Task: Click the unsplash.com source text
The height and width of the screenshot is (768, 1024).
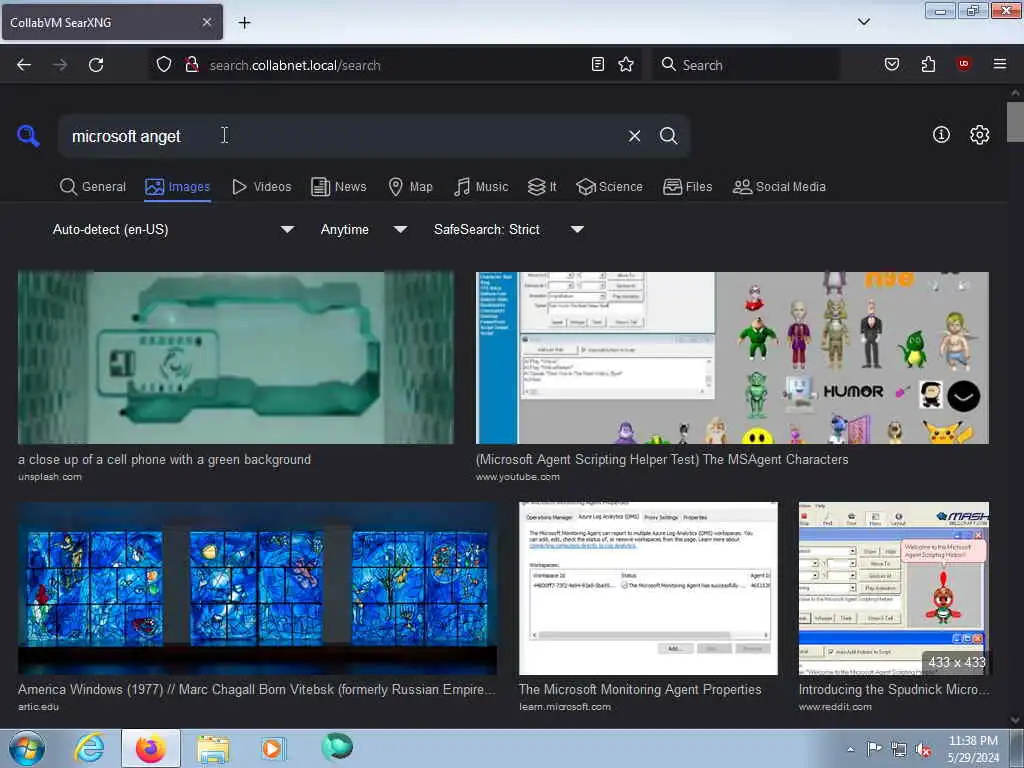Action: click(x=50, y=477)
